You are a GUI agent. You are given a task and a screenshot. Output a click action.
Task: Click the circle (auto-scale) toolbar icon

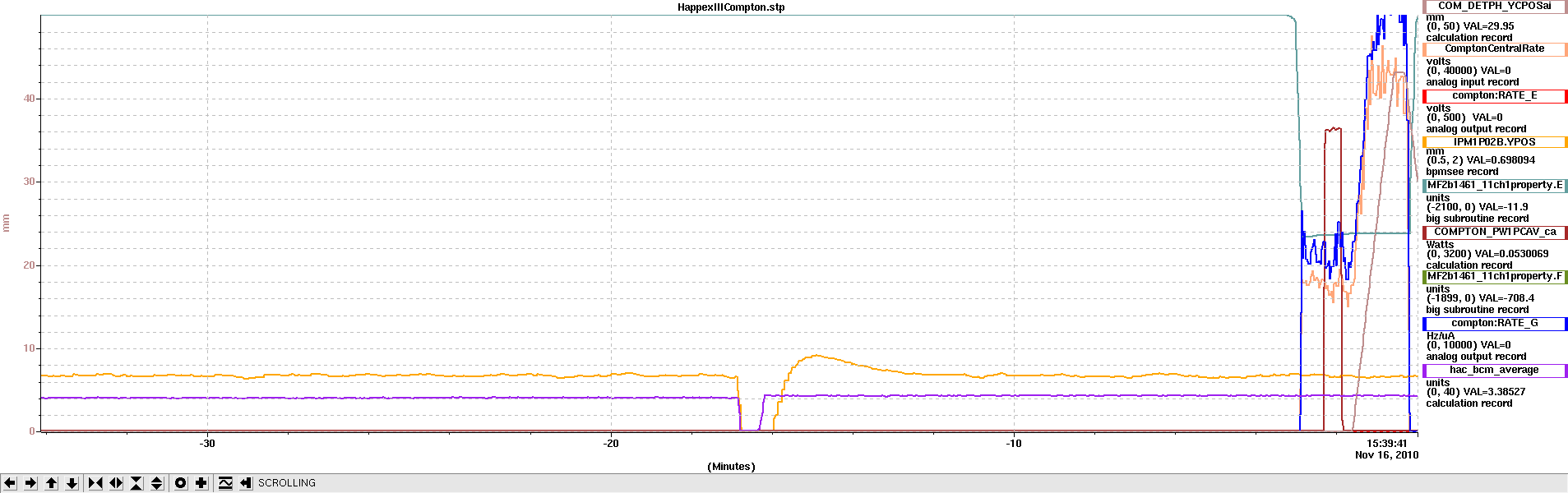coord(181,483)
